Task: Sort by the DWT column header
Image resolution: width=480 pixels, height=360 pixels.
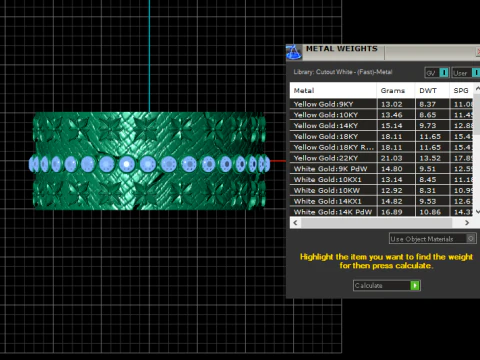Action: (432, 90)
